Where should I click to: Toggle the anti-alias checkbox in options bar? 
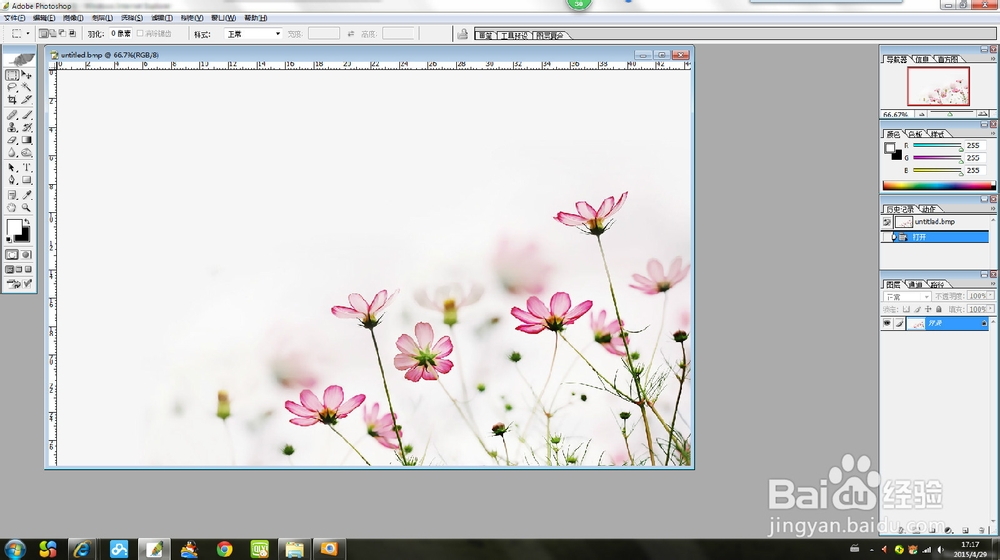click(140, 34)
